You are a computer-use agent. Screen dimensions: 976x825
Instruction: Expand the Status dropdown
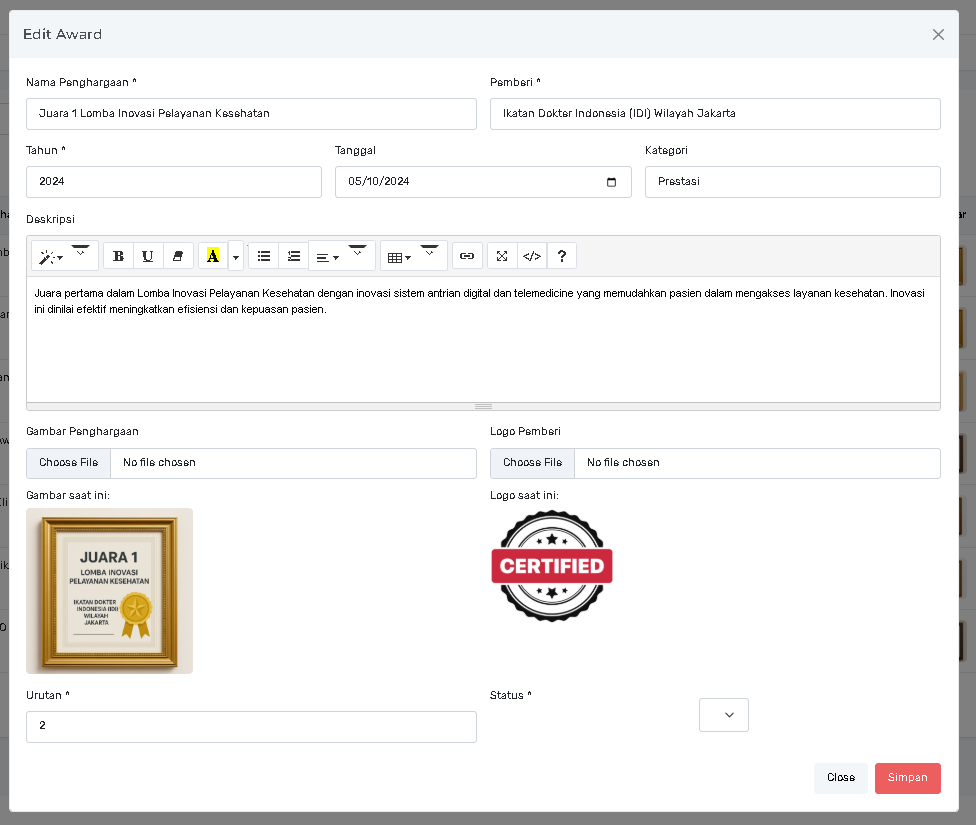tap(723, 715)
